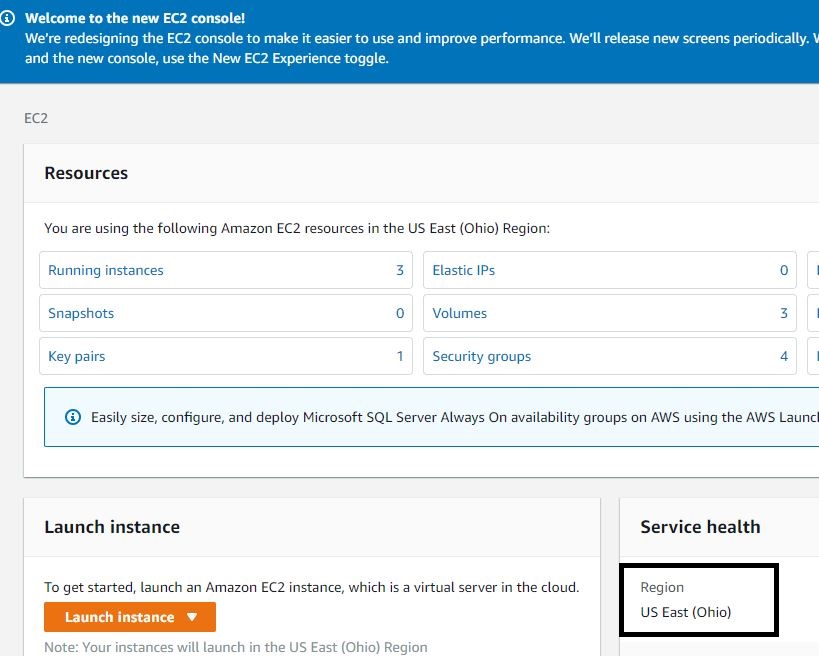Click the Service health heading
This screenshot has height=656, width=819.
700,527
